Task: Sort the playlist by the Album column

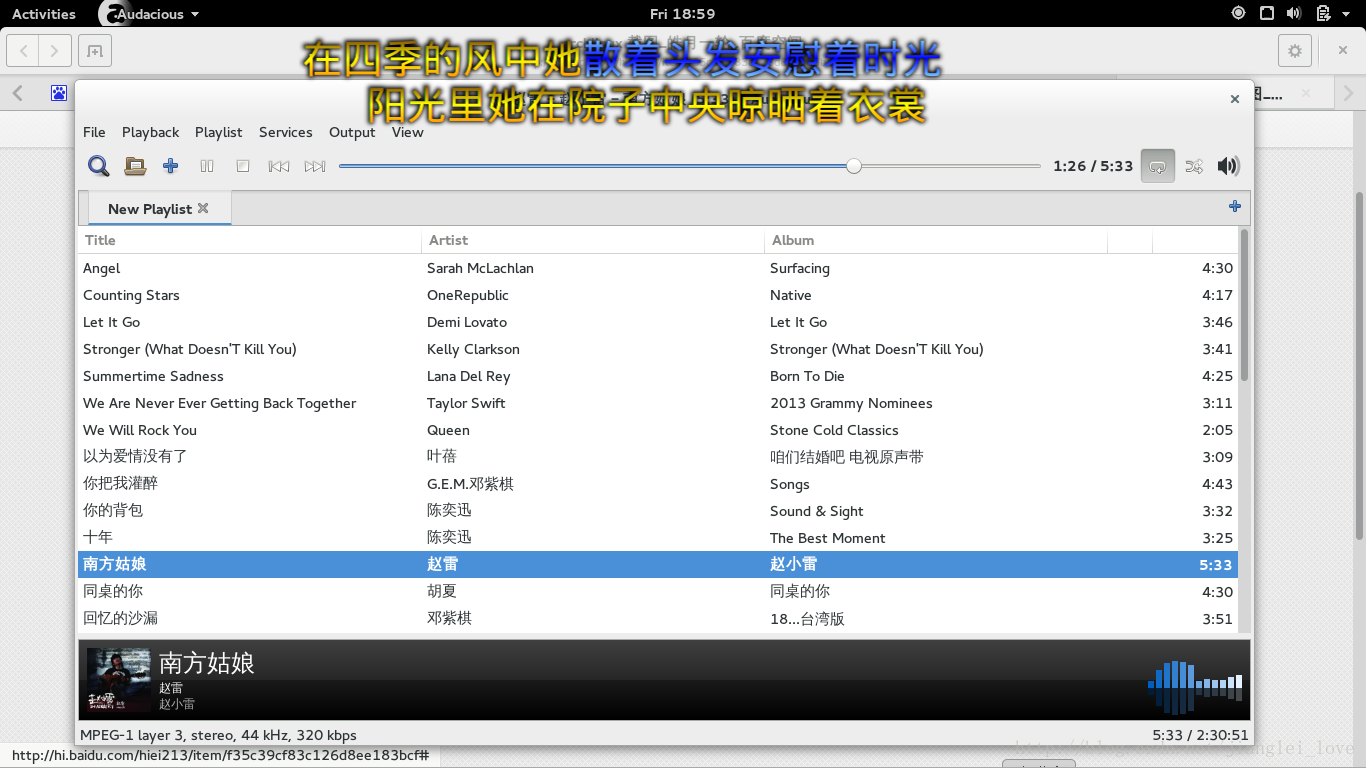Action: [x=936, y=240]
